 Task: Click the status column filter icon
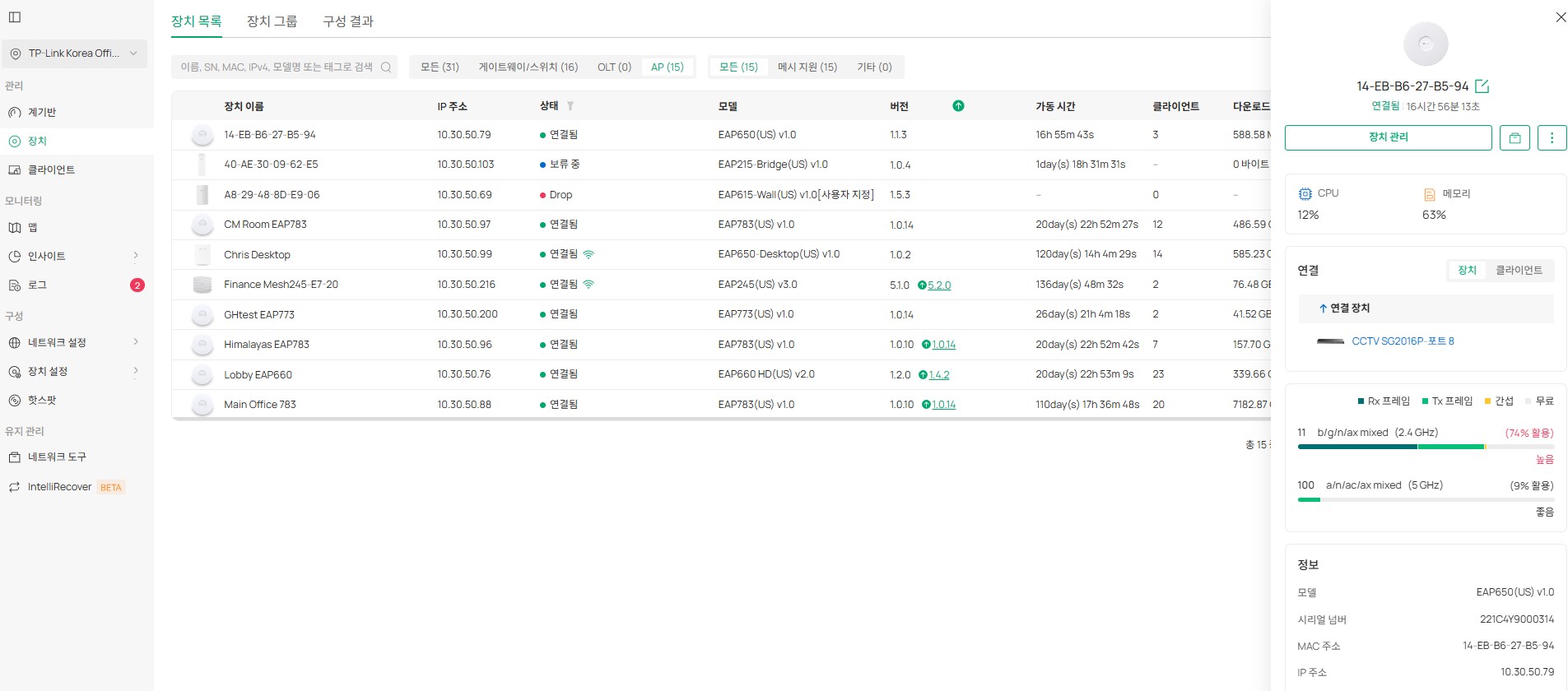point(570,106)
